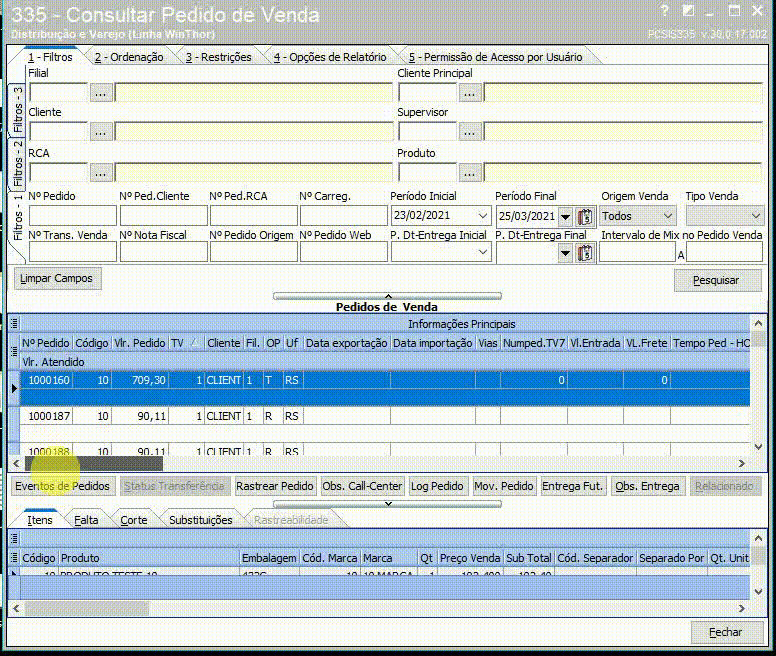Open column options icon beside Código header in items

pyautogui.click(x=14, y=558)
